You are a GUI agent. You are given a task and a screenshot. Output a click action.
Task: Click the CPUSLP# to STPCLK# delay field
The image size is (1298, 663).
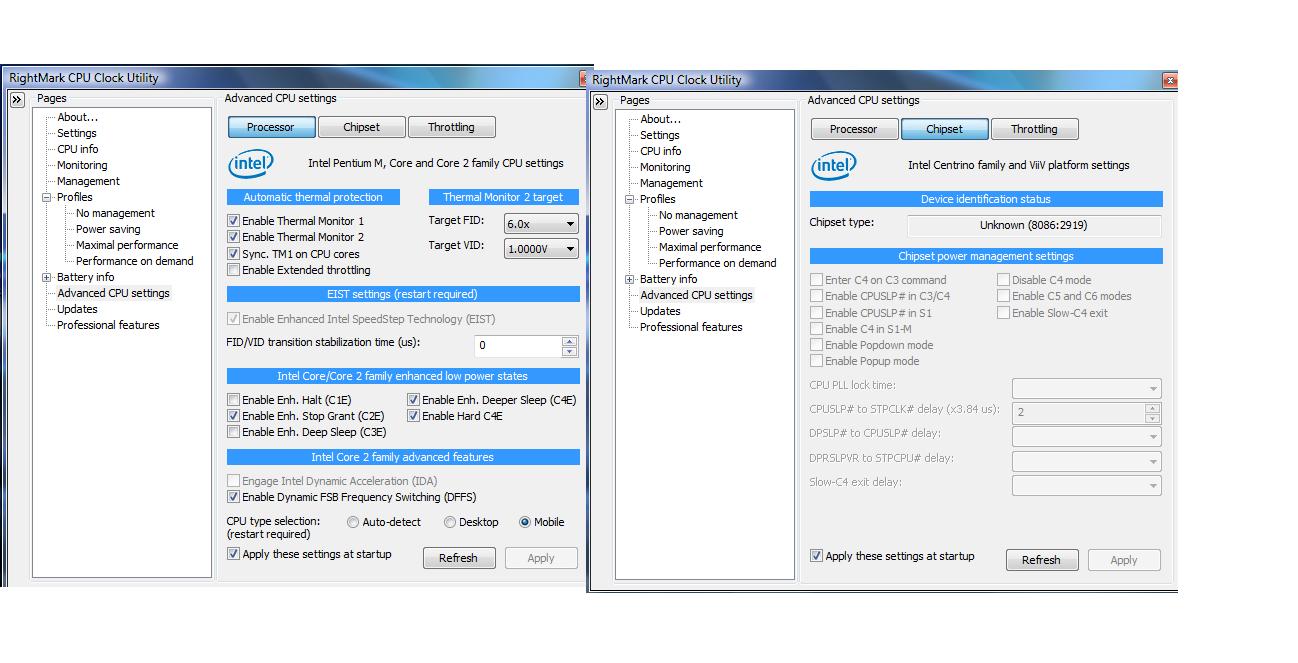point(1078,412)
